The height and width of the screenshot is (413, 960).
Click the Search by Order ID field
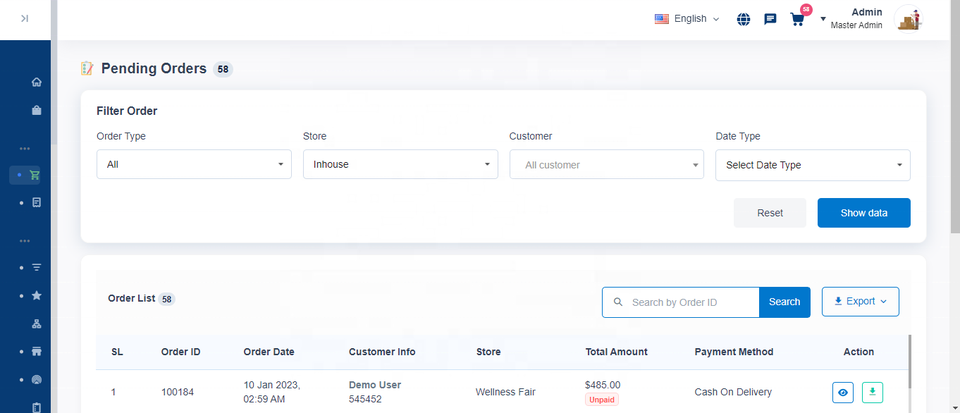click(x=692, y=302)
